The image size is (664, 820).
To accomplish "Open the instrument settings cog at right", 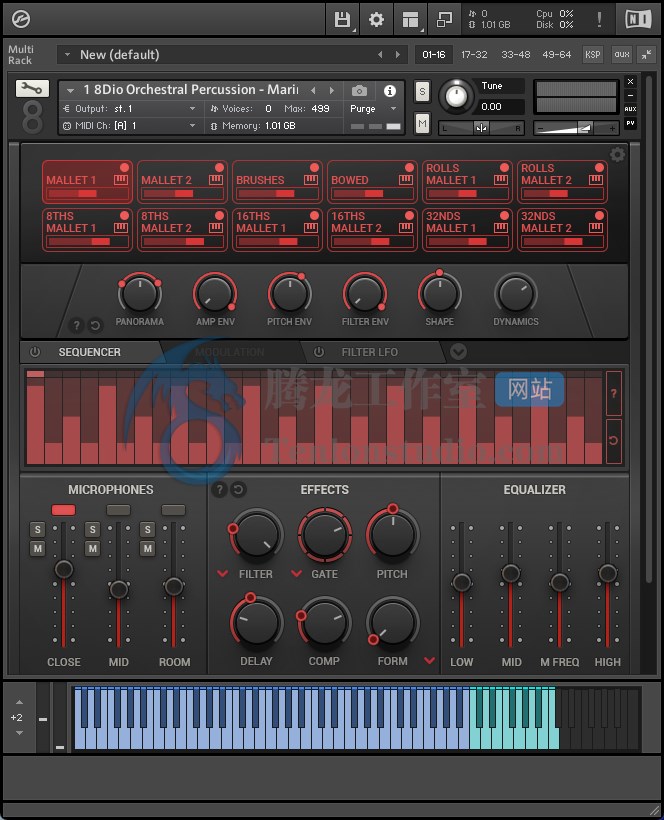I will click(x=617, y=154).
